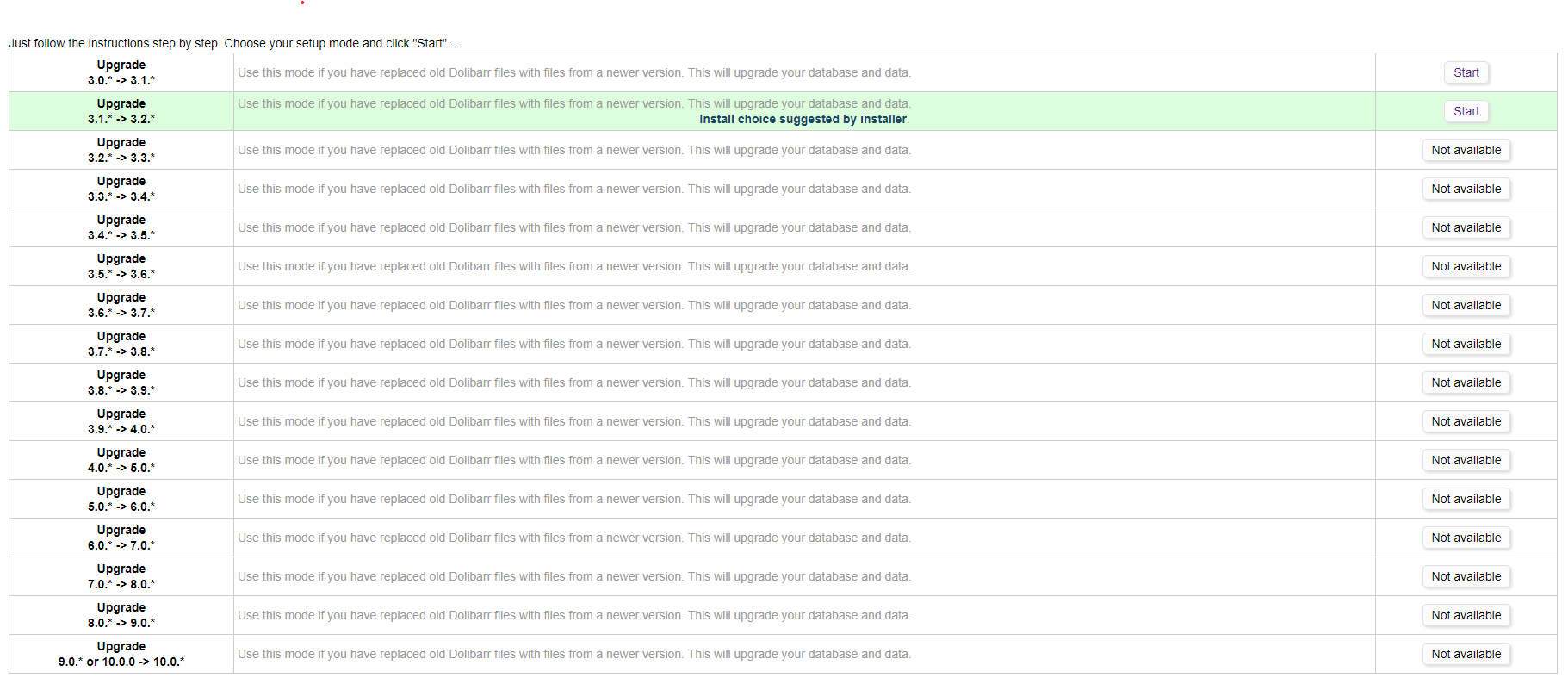1568x684 pixels.
Task: Select the 'Upgrade 8.0.* -> 9.0.*' label
Action: coord(121,615)
